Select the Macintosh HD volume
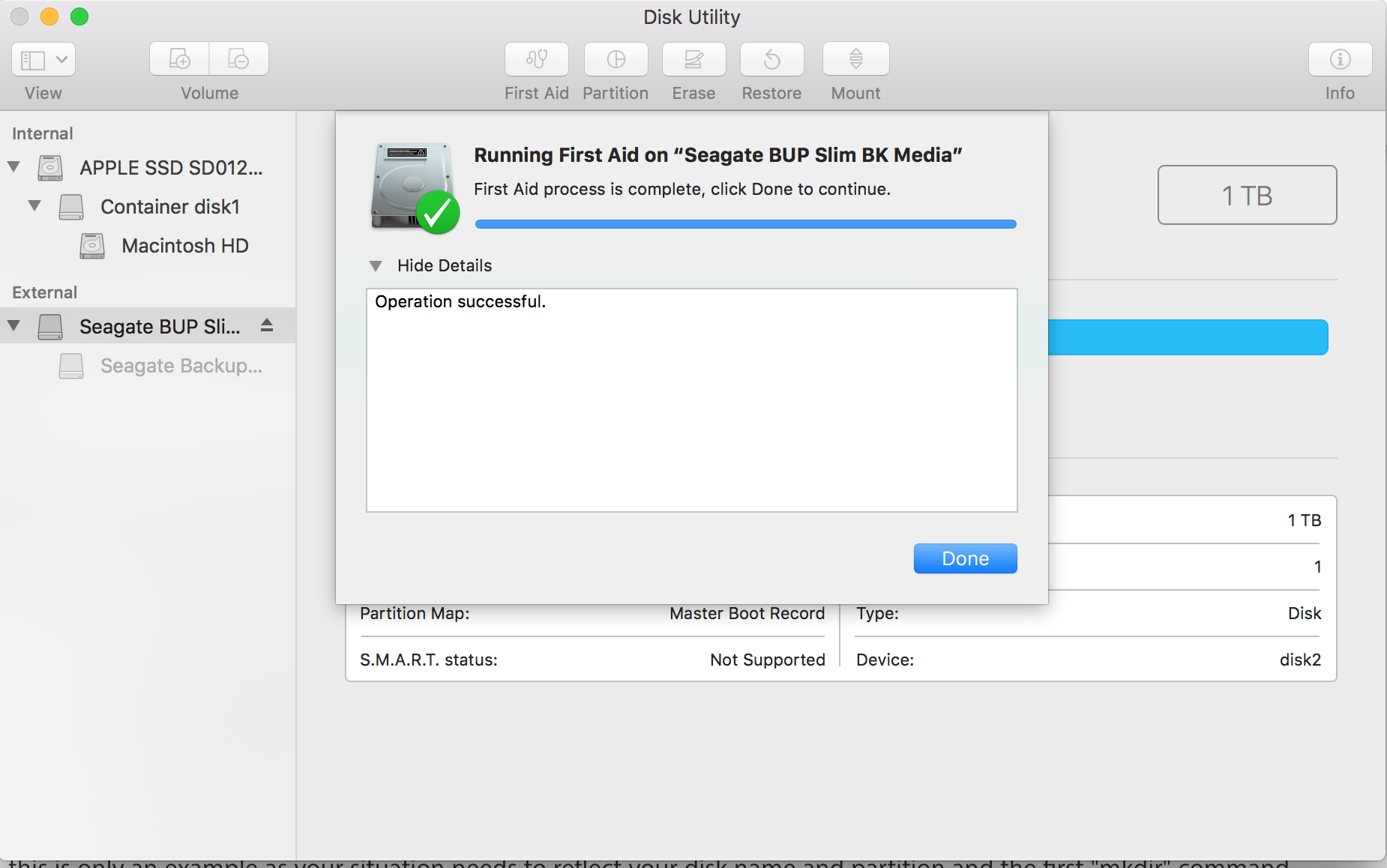 (x=148, y=245)
